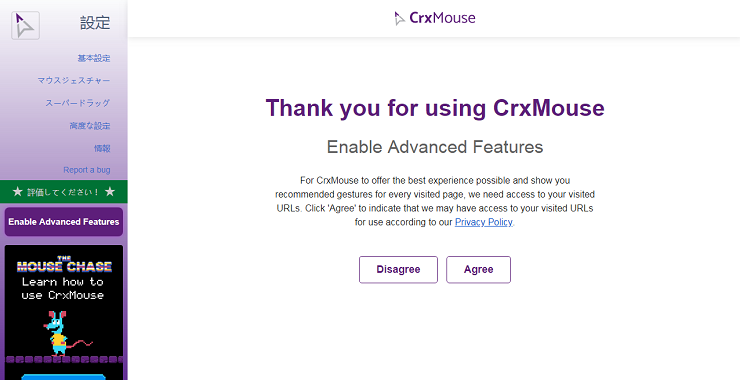
Task: Open the 基本設定 settings section
Action: click(94, 58)
